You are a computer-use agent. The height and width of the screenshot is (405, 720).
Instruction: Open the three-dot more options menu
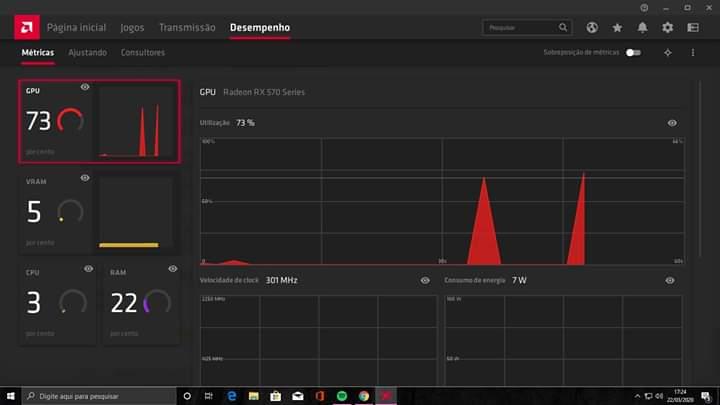click(x=693, y=53)
